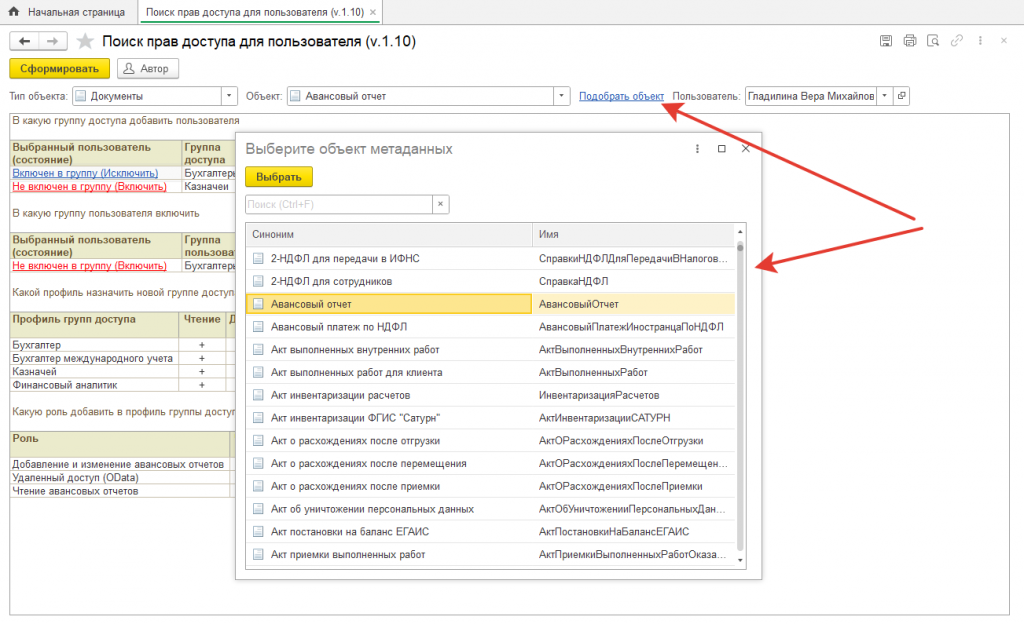This screenshot has width=1024, height=624.
Task: Focus the 'Поиск (Ctrl+F)' search field
Action: (x=339, y=204)
